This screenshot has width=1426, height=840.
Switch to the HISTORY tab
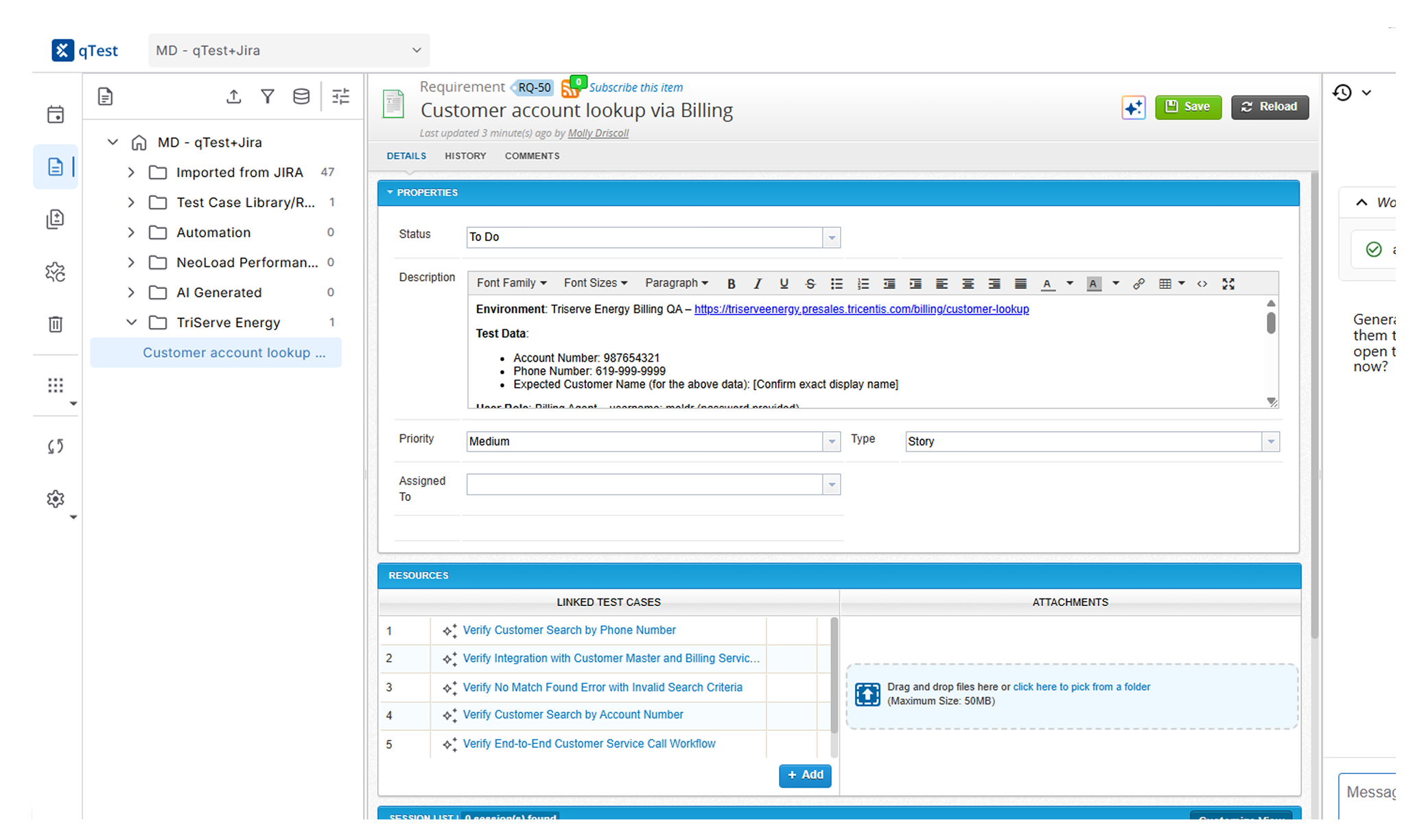tap(465, 156)
